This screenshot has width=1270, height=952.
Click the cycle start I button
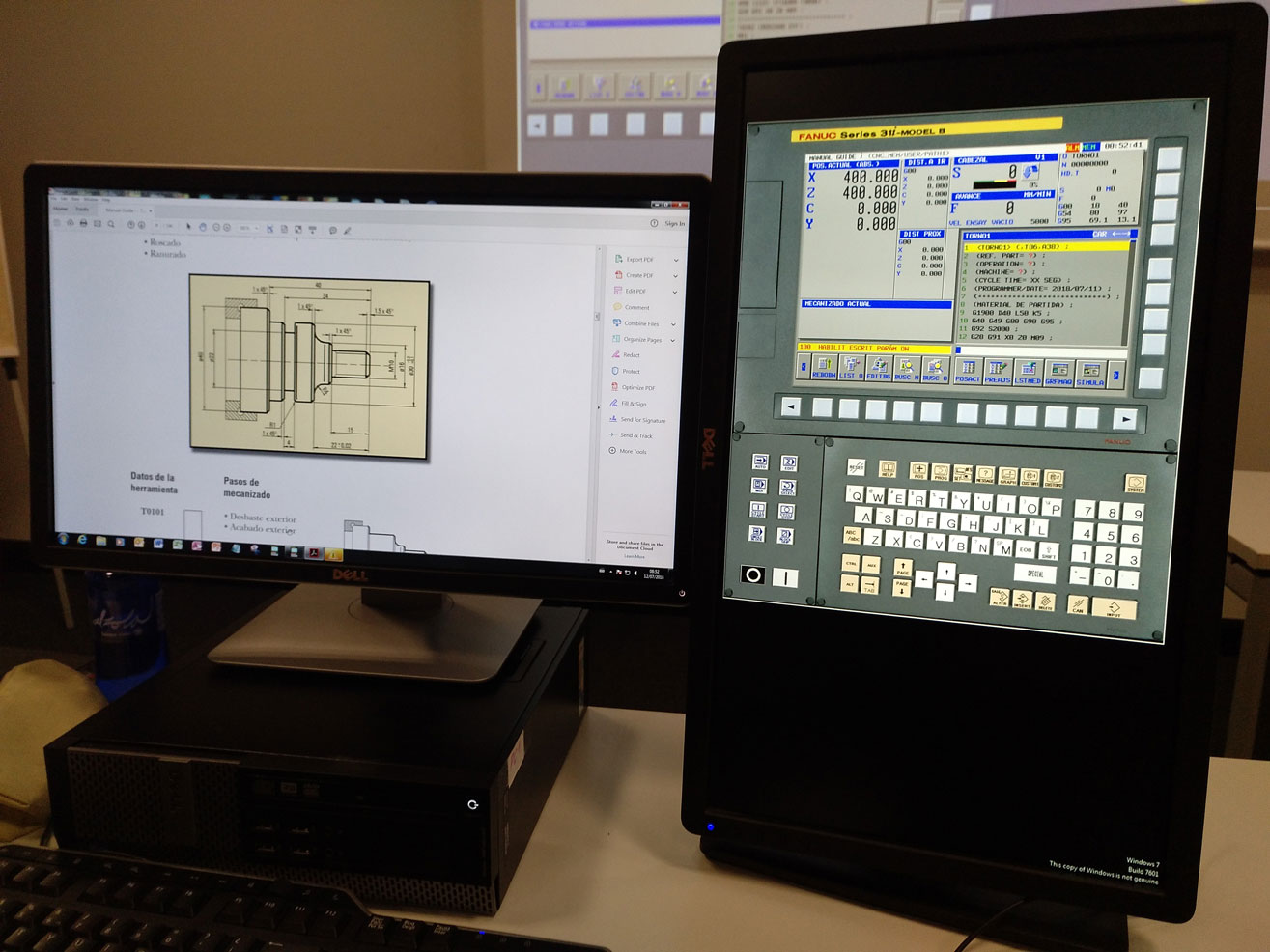pyautogui.click(x=785, y=577)
